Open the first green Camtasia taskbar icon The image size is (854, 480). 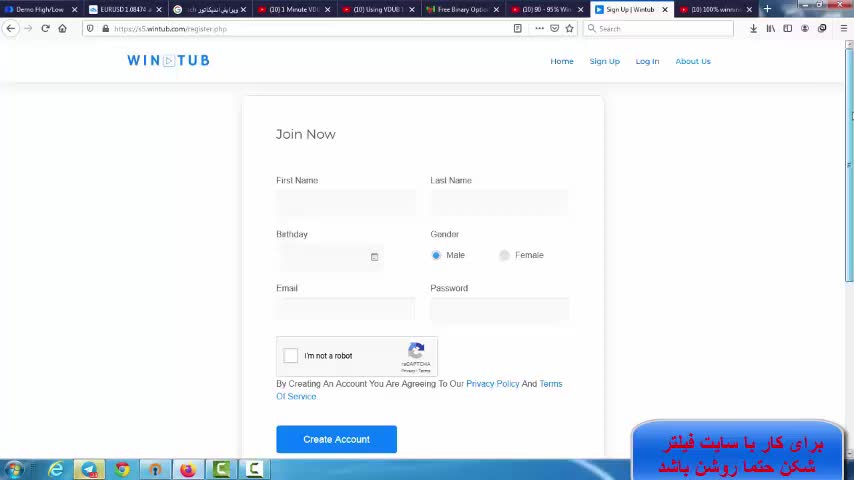coord(221,469)
